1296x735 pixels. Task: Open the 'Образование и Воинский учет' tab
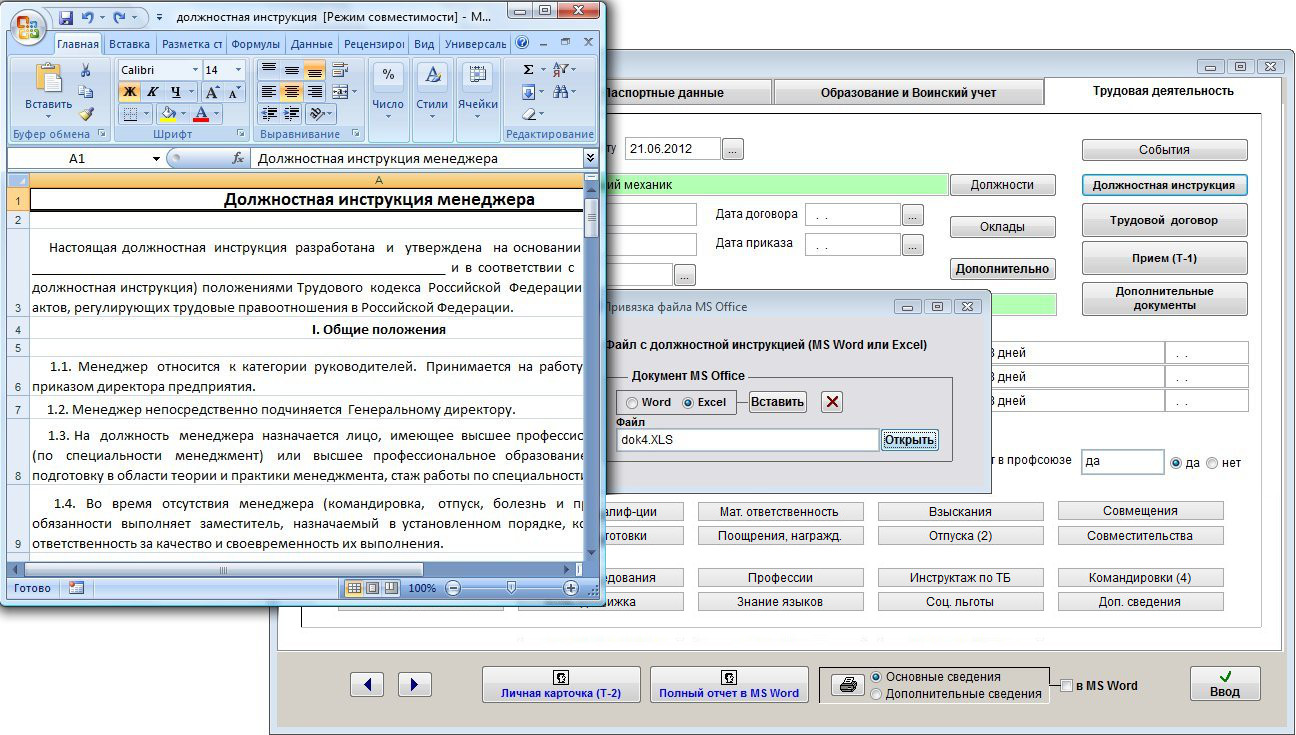[x=908, y=93]
